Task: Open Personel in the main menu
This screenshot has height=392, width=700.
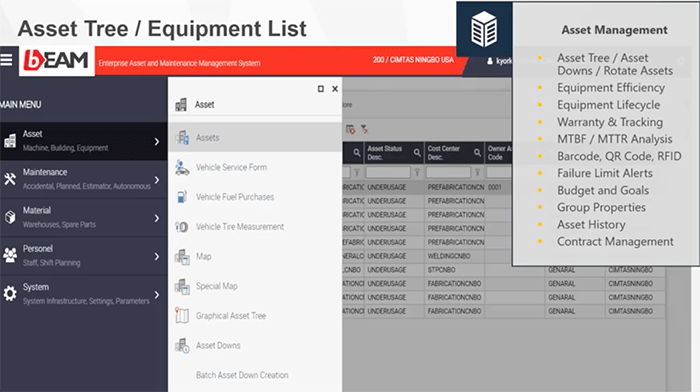Action: [83, 256]
